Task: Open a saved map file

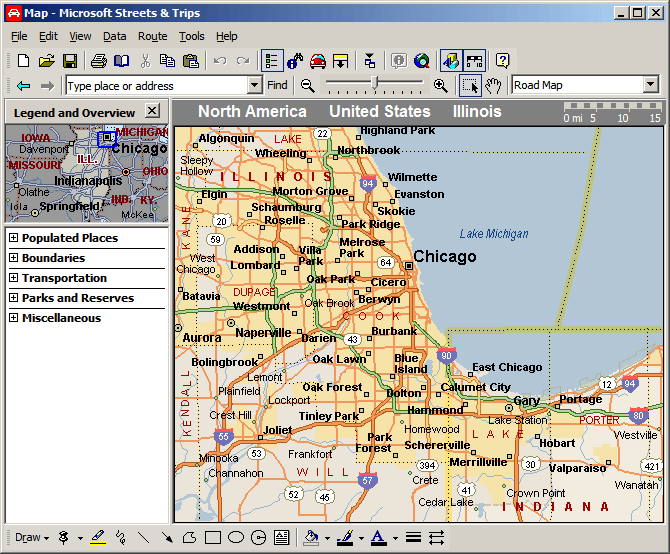Action: point(47,61)
